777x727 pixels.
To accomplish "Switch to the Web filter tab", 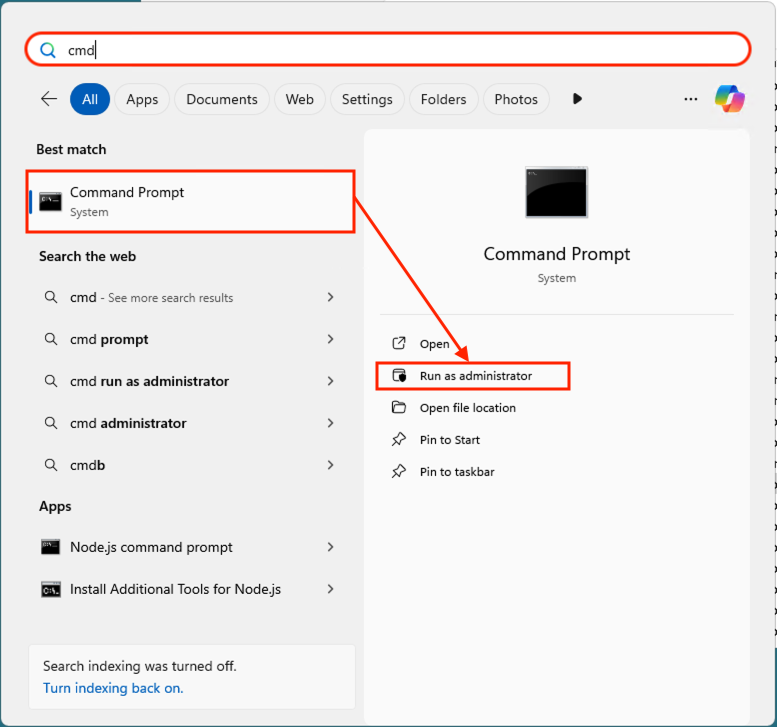I will tap(299, 99).
